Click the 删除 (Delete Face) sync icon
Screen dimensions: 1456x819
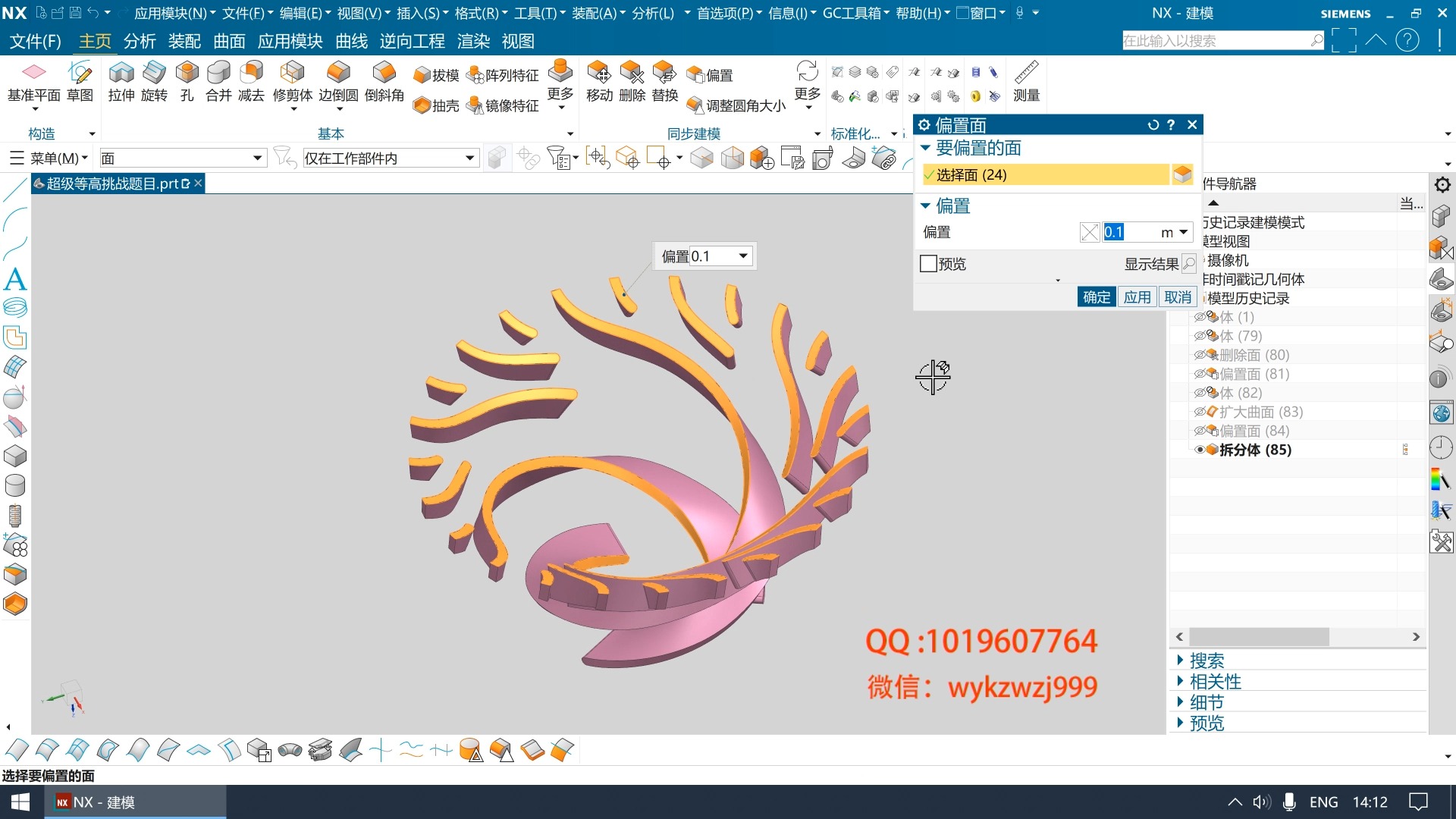[632, 74]
